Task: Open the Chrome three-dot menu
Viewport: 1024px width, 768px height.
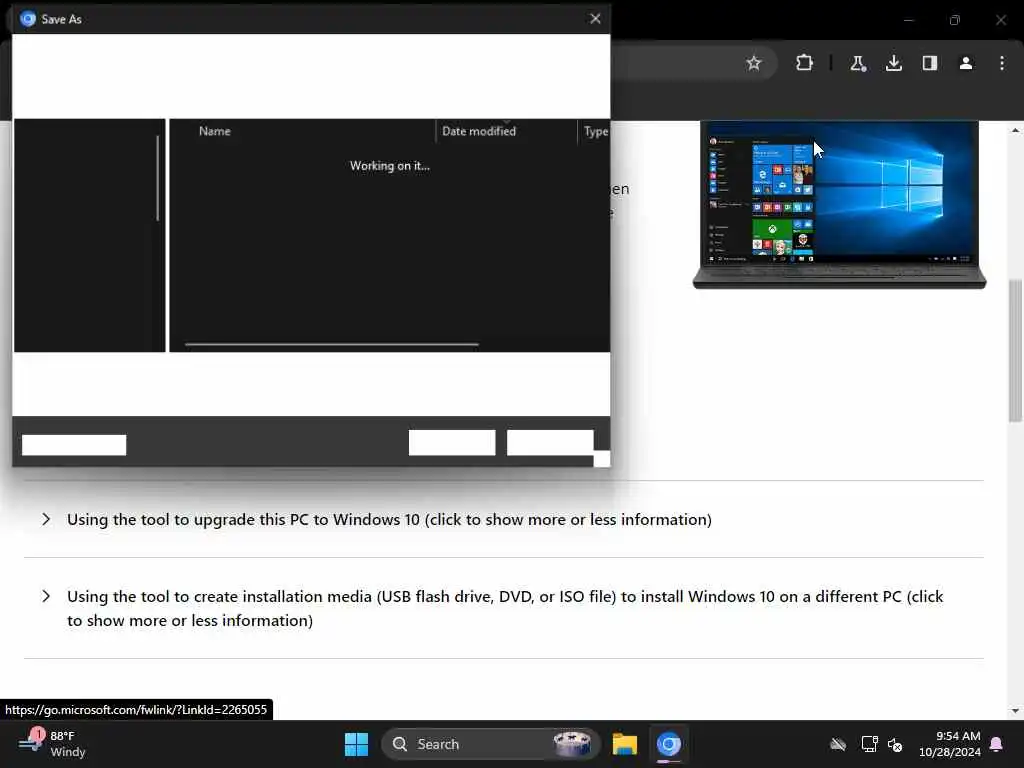Action: 1002,63
